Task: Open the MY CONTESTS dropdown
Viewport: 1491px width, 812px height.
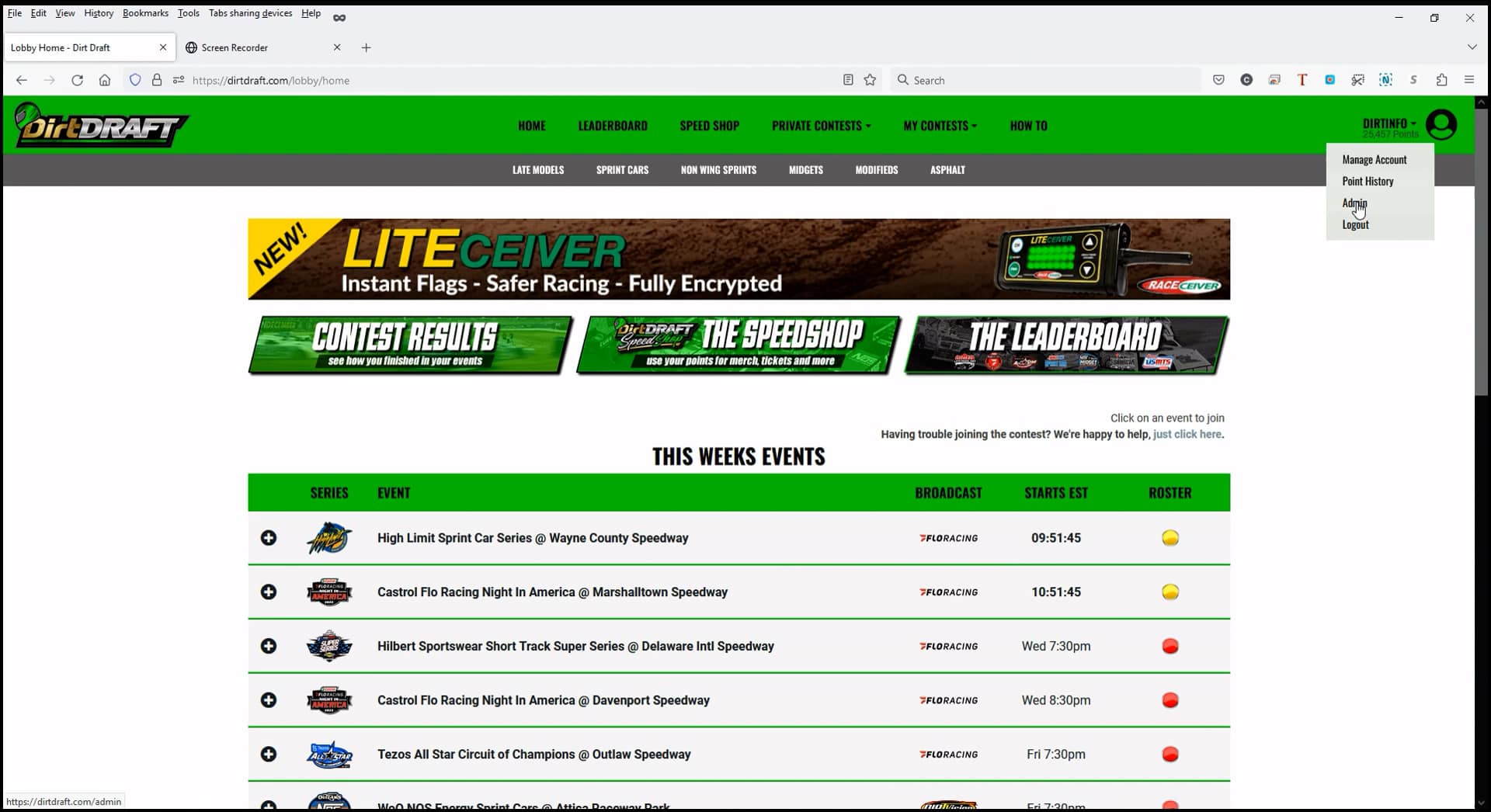Action: (940, 125)
